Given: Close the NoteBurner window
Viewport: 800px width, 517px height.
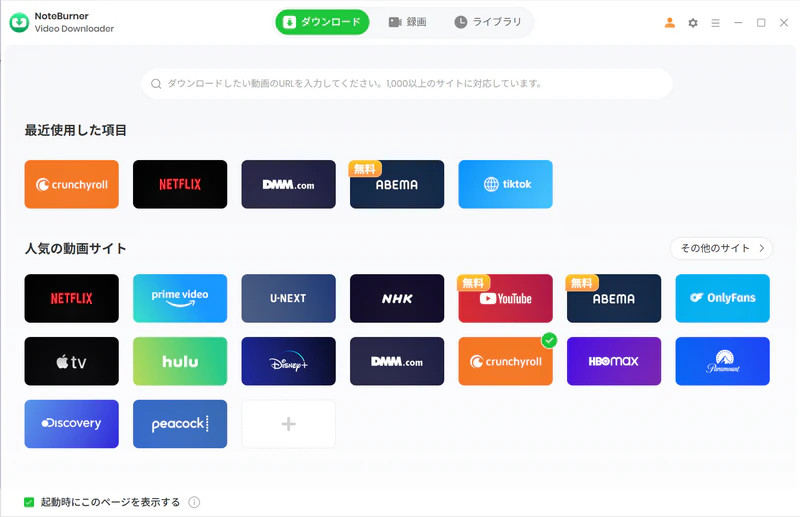Looking at the screenshot, I should click(784, 22).
